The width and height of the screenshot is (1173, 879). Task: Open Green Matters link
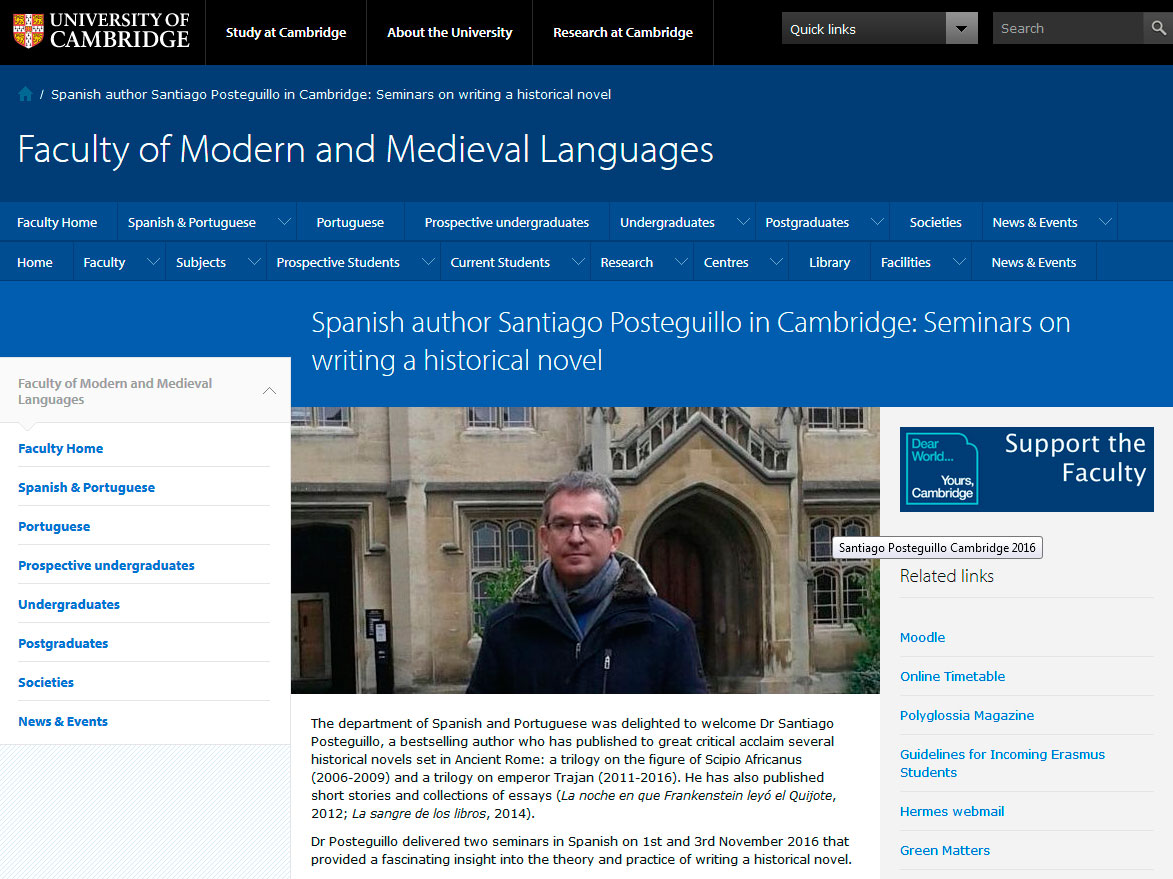click(x=945, y=850)
